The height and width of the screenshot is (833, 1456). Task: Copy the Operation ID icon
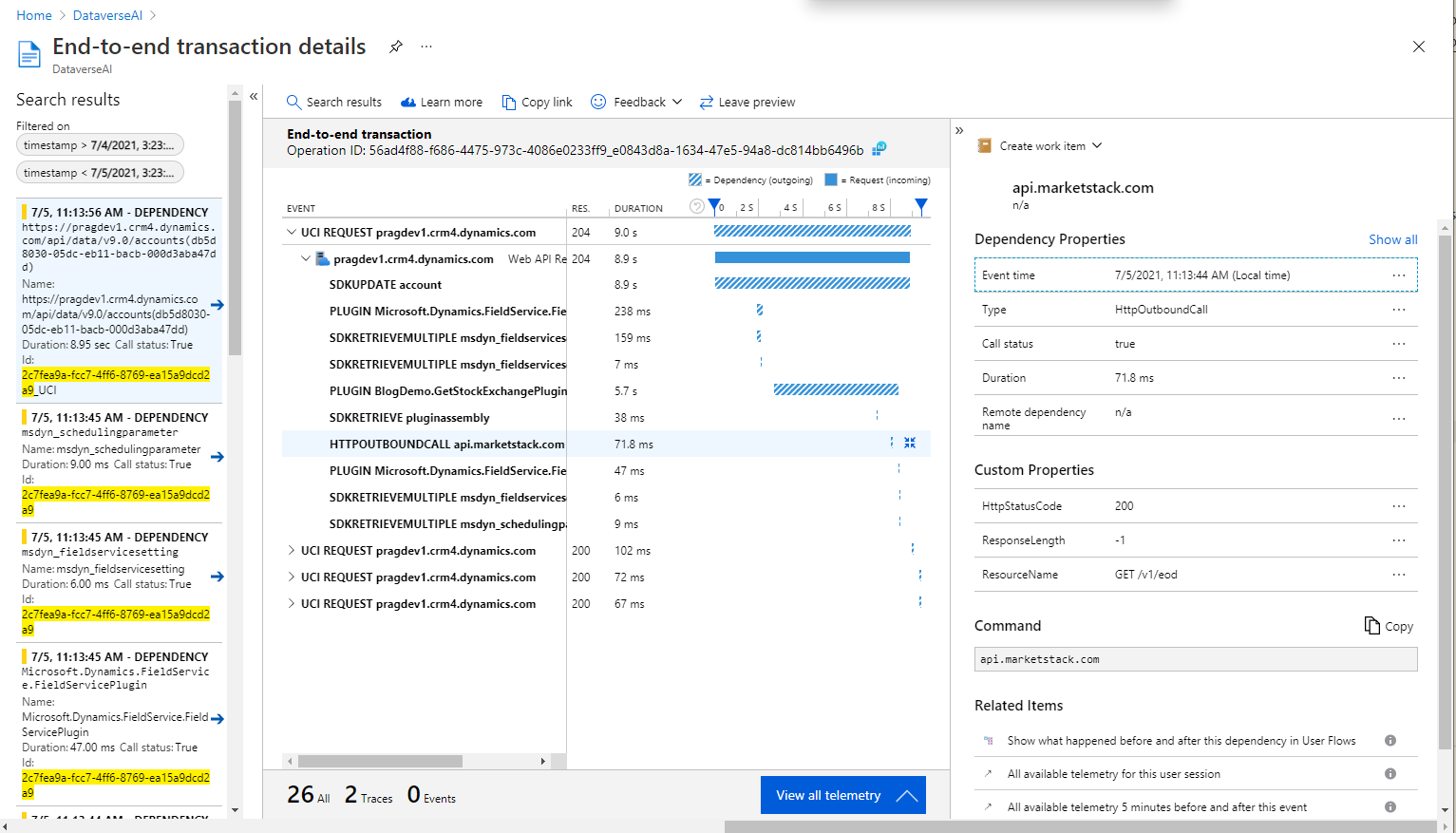(x=879, y=149)
